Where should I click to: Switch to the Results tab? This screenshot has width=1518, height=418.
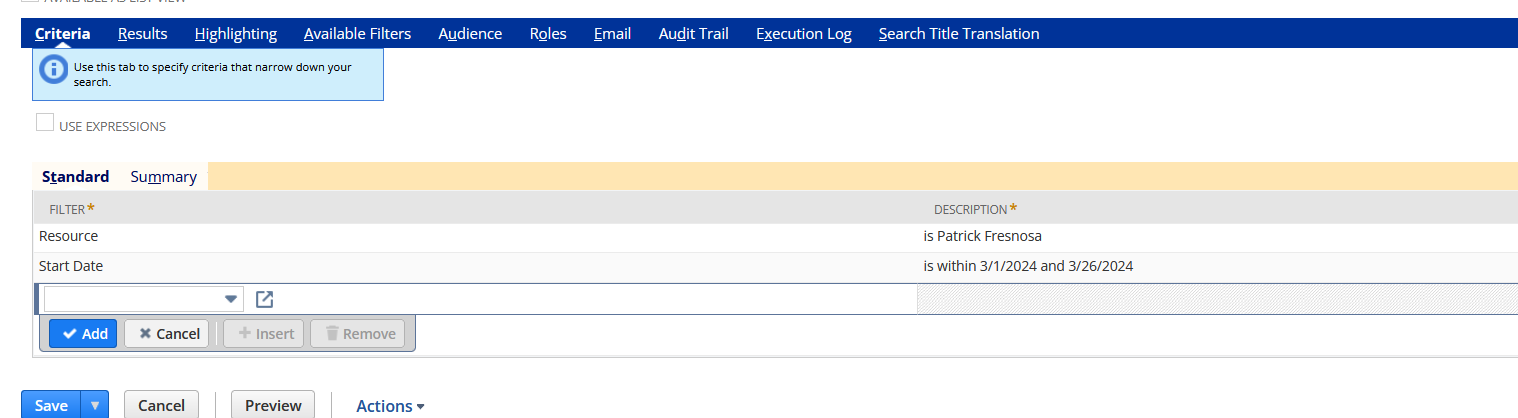point(142,34)
